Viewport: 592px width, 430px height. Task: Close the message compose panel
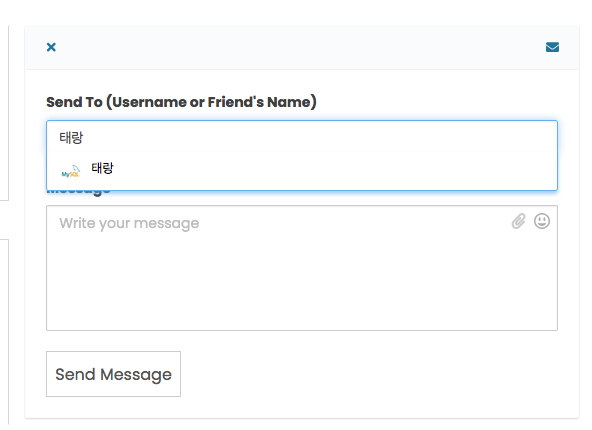51,47
